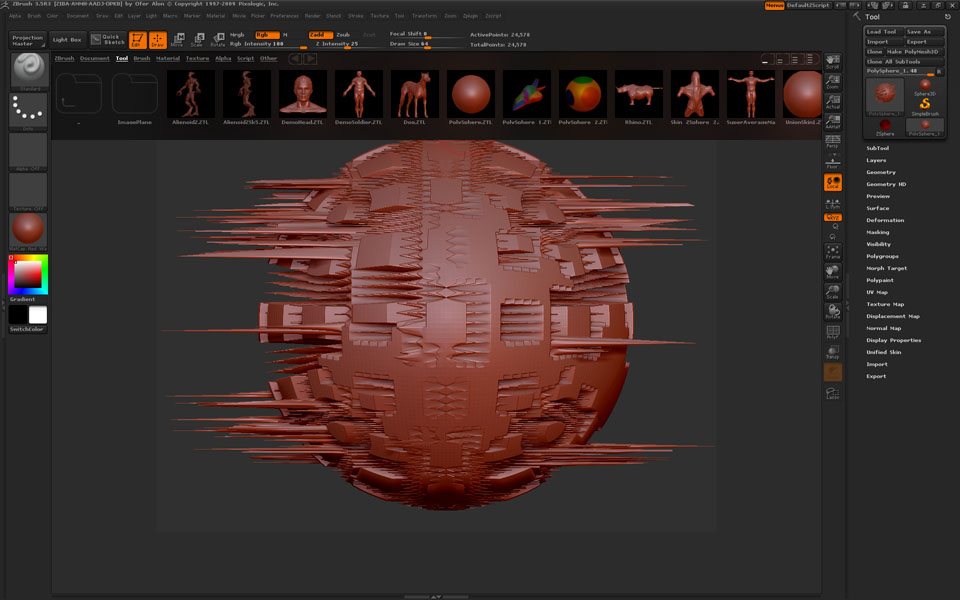Open the stroke type dots picker
The height and width of the screenshot is (600, 960).
pyautogui.click(x=28, y=111)
